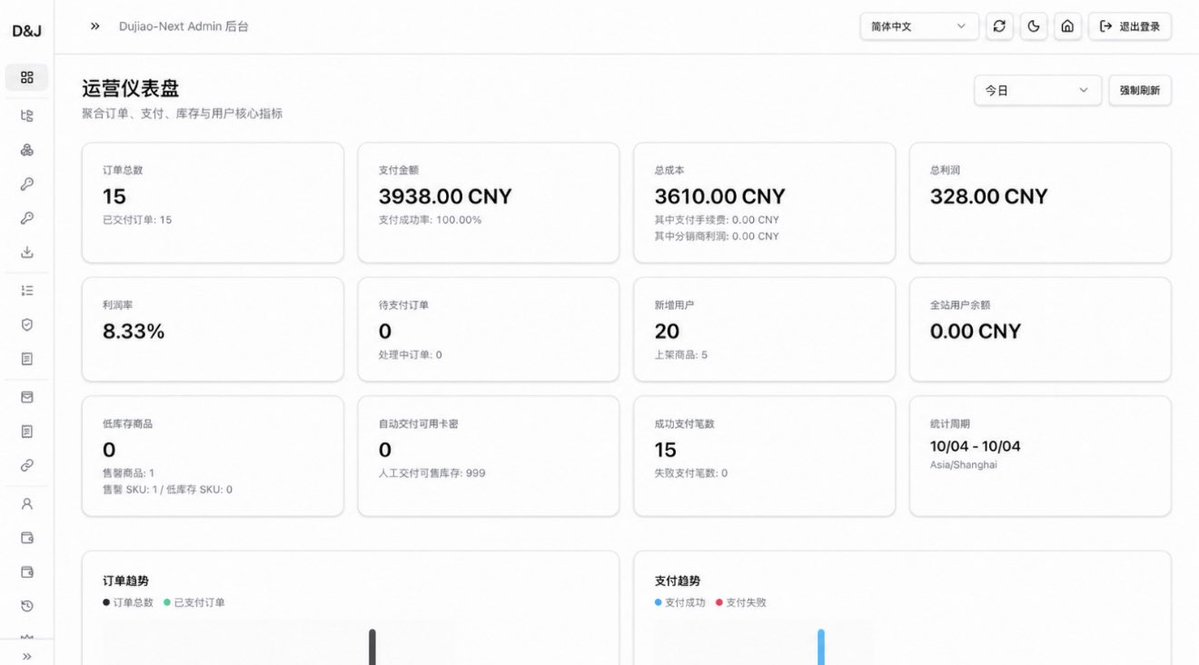The image size is (1199, 665).
Task: Click the refresh arrows icon in header
Action: (999, 26)
